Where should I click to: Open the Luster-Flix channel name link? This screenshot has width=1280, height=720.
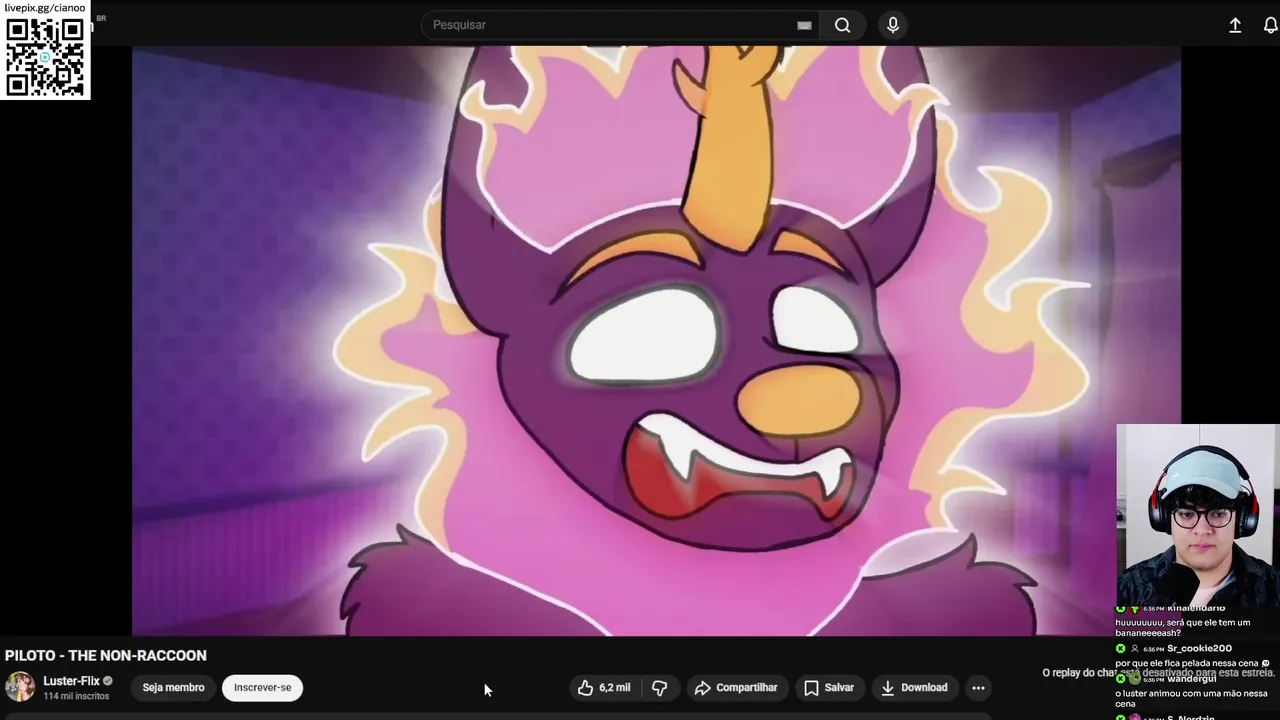pos(71,681)
